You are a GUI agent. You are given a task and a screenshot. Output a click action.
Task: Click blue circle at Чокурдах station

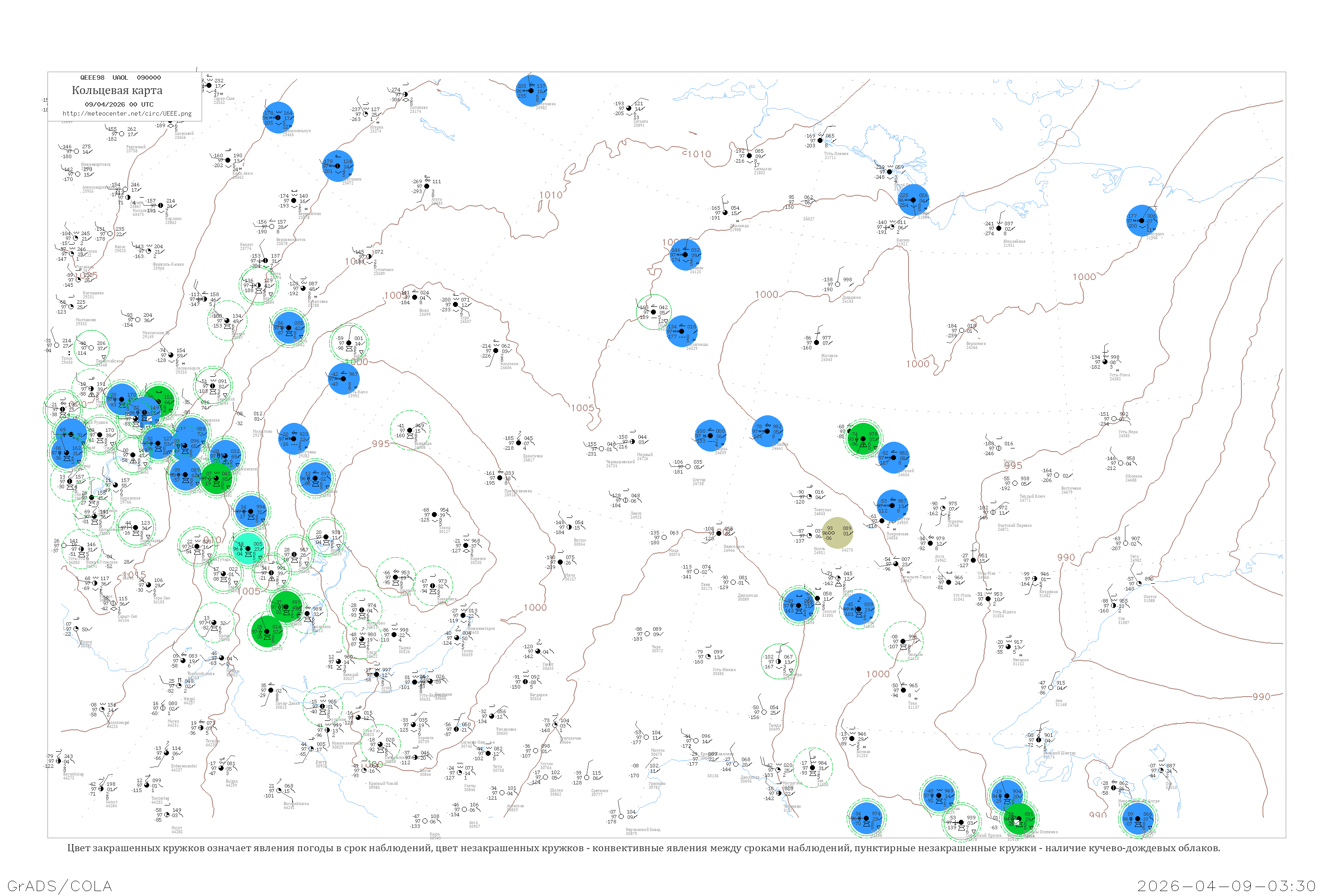click(x=1142, y=220)
